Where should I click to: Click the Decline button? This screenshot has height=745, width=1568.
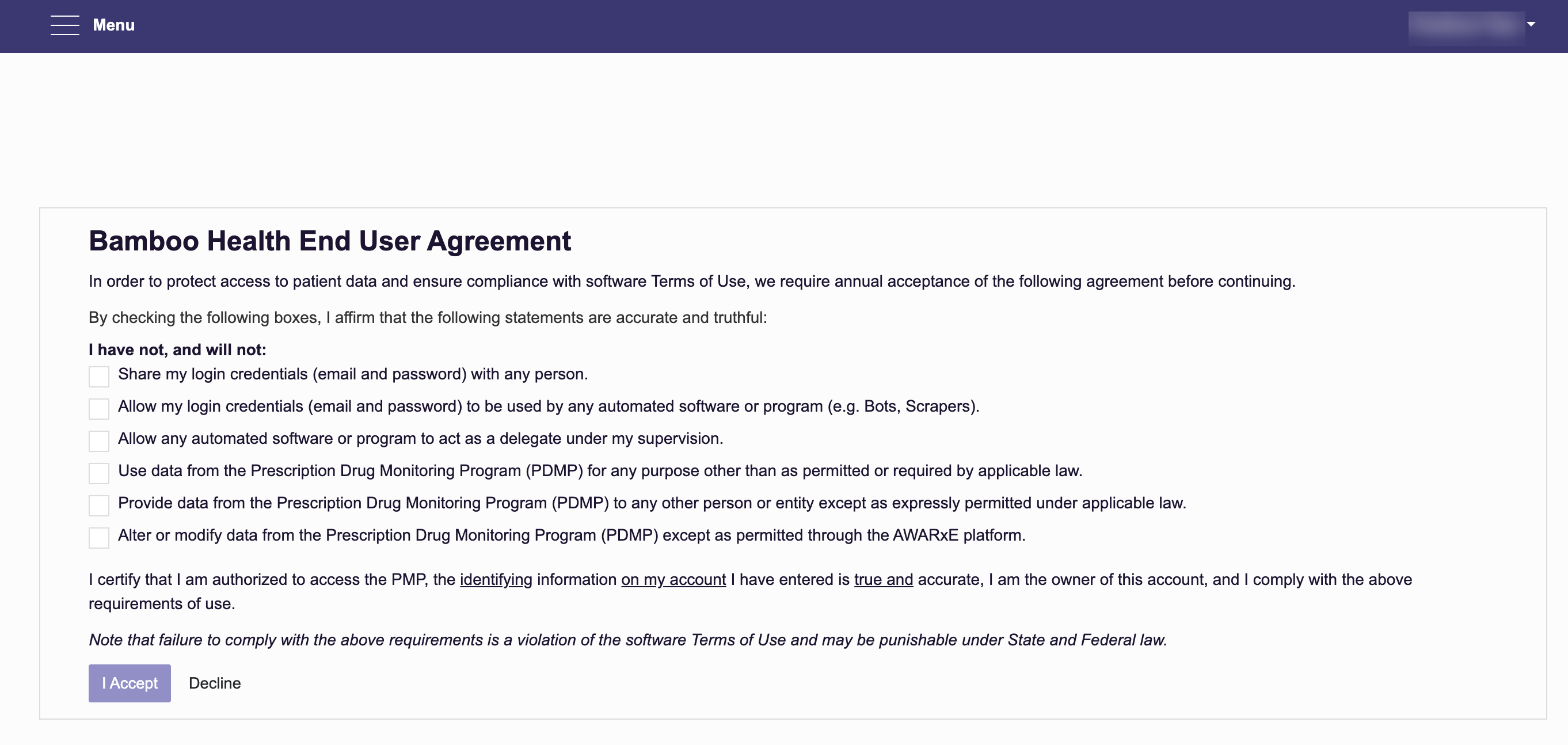tap(215, 683)
